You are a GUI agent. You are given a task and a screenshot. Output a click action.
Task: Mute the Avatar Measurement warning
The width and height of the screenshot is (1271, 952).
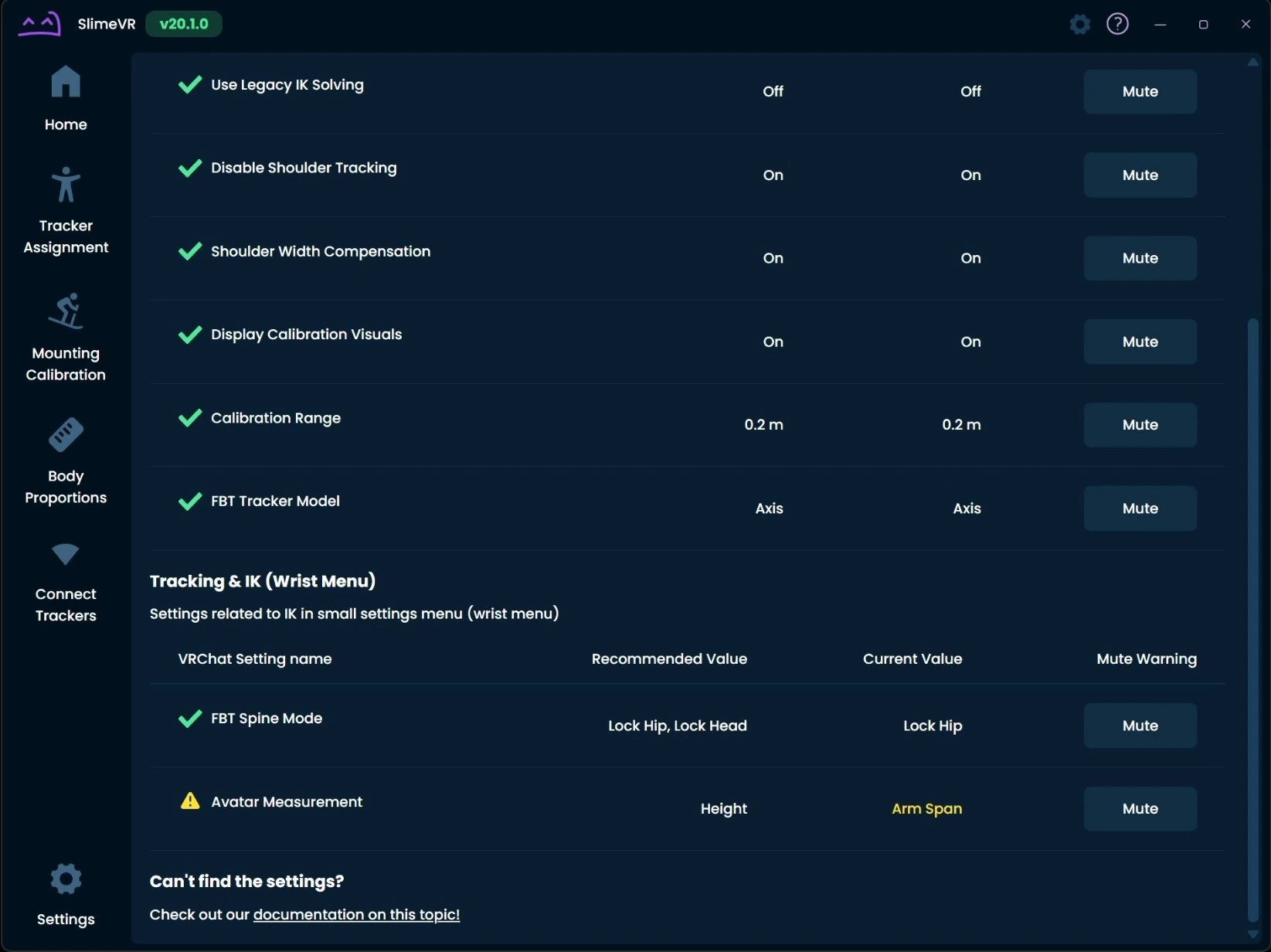(1140, 809)
